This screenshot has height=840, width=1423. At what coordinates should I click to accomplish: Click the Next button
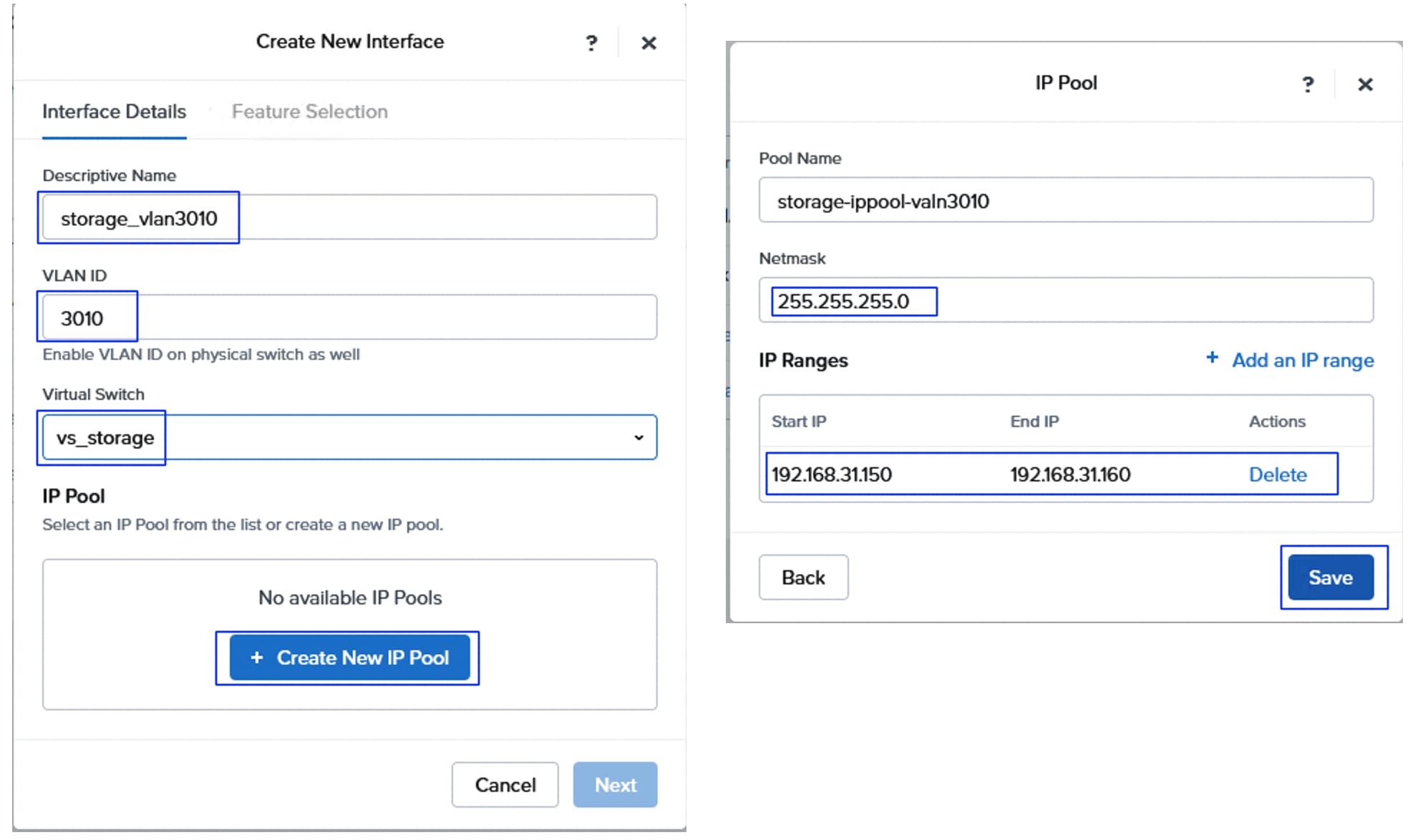(615, 785)
